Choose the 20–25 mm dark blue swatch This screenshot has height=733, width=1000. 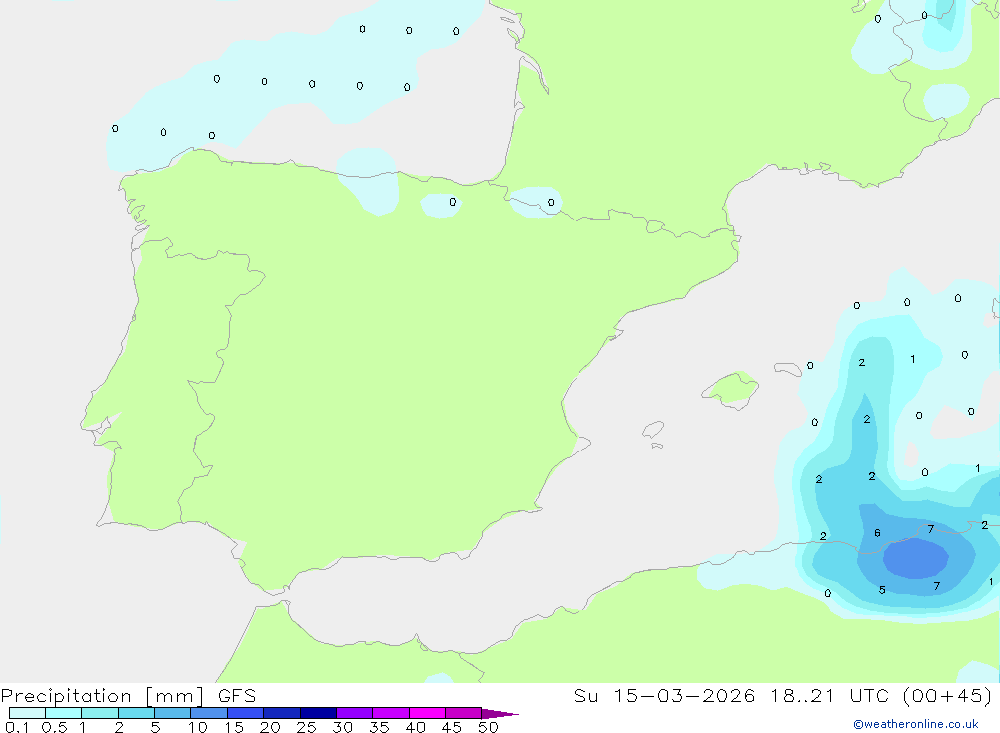(282, 713)
